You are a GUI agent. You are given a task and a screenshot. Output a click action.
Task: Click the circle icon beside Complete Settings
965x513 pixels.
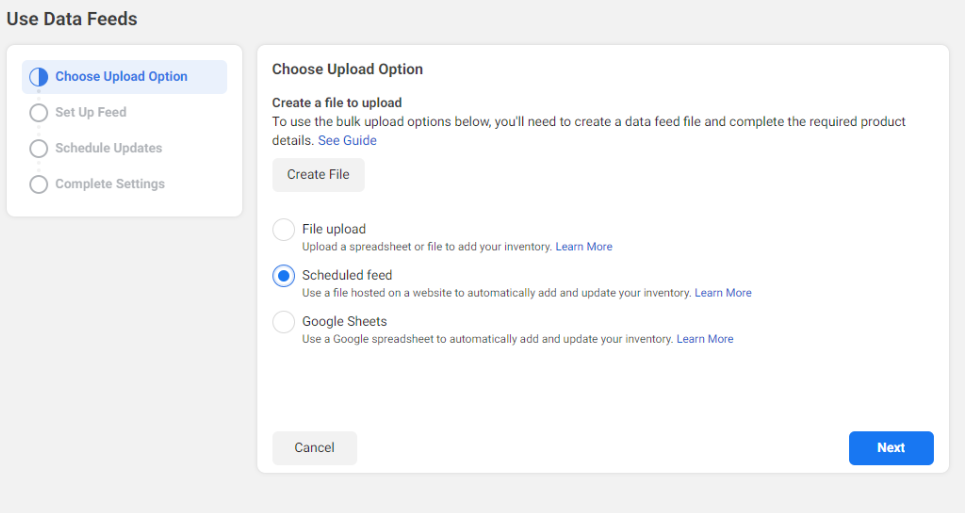(39, 184)
